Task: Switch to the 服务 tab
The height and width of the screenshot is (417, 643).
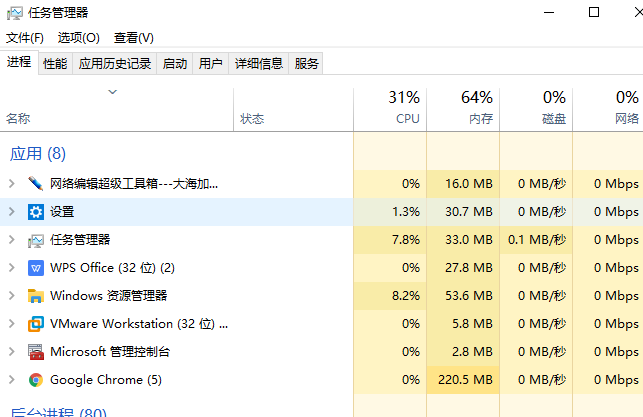Action: point(306,64)
